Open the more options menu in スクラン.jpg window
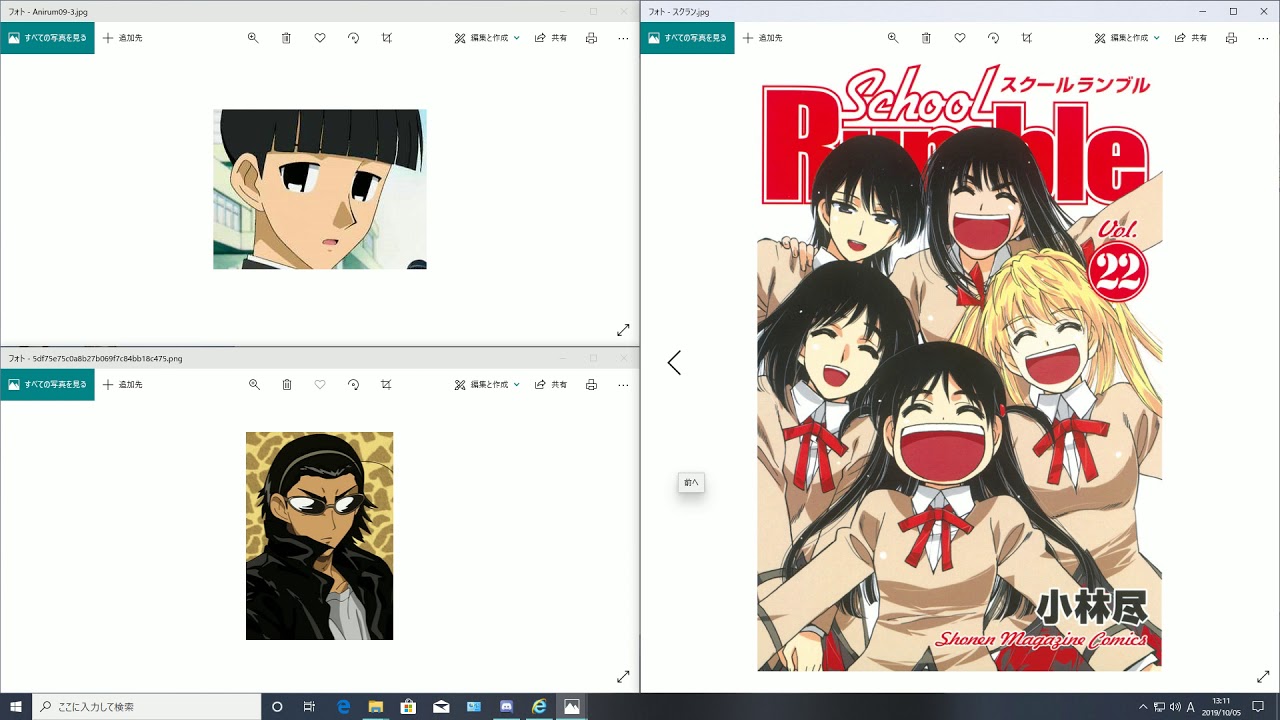This screenshot has height=720, width=1280. point(1263,38)
